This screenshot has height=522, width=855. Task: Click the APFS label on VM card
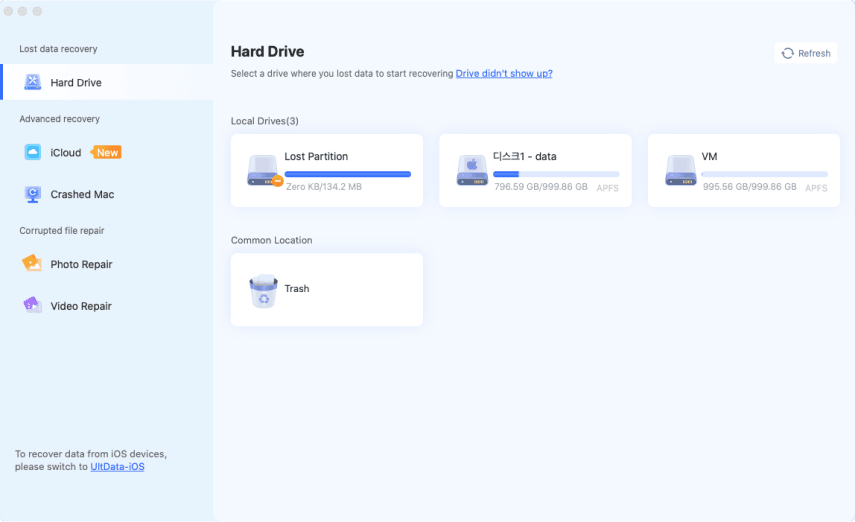click(816, 188)
